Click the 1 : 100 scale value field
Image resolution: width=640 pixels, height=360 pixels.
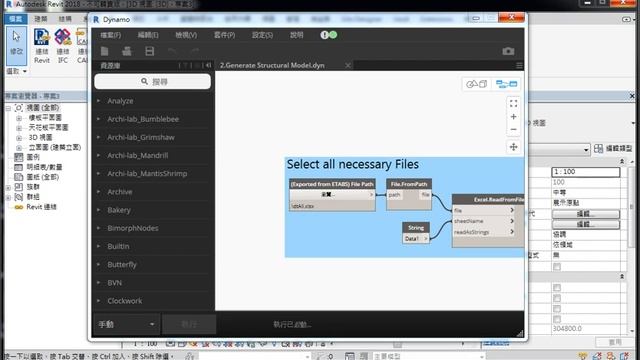(x=586, y=172)
